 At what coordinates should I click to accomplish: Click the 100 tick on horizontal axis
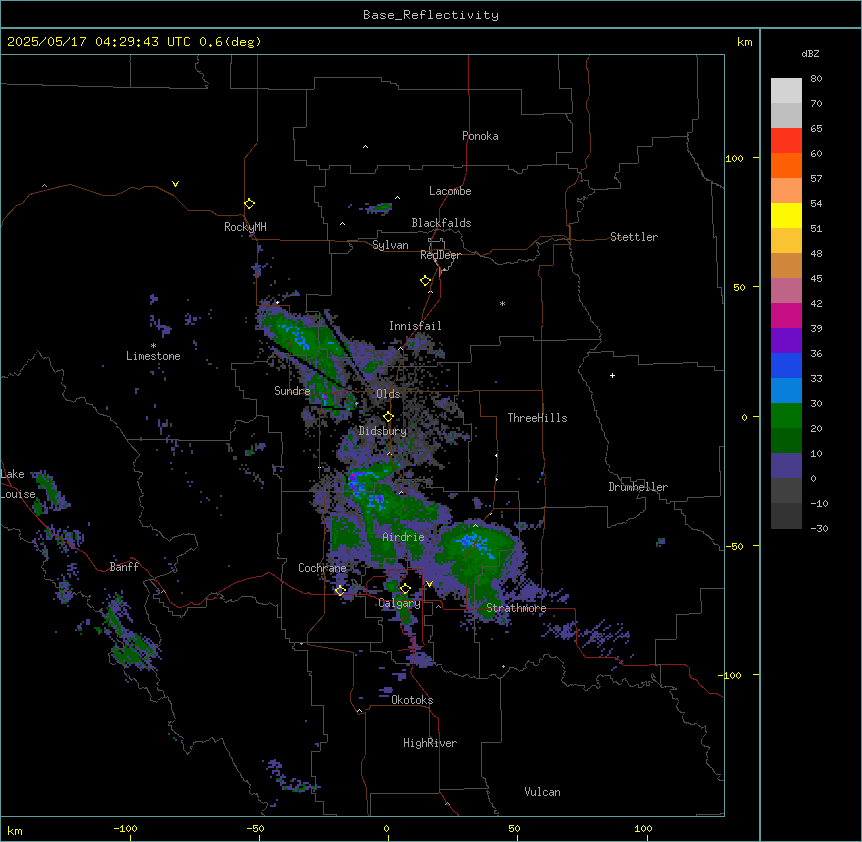click(x=643, y=828)
